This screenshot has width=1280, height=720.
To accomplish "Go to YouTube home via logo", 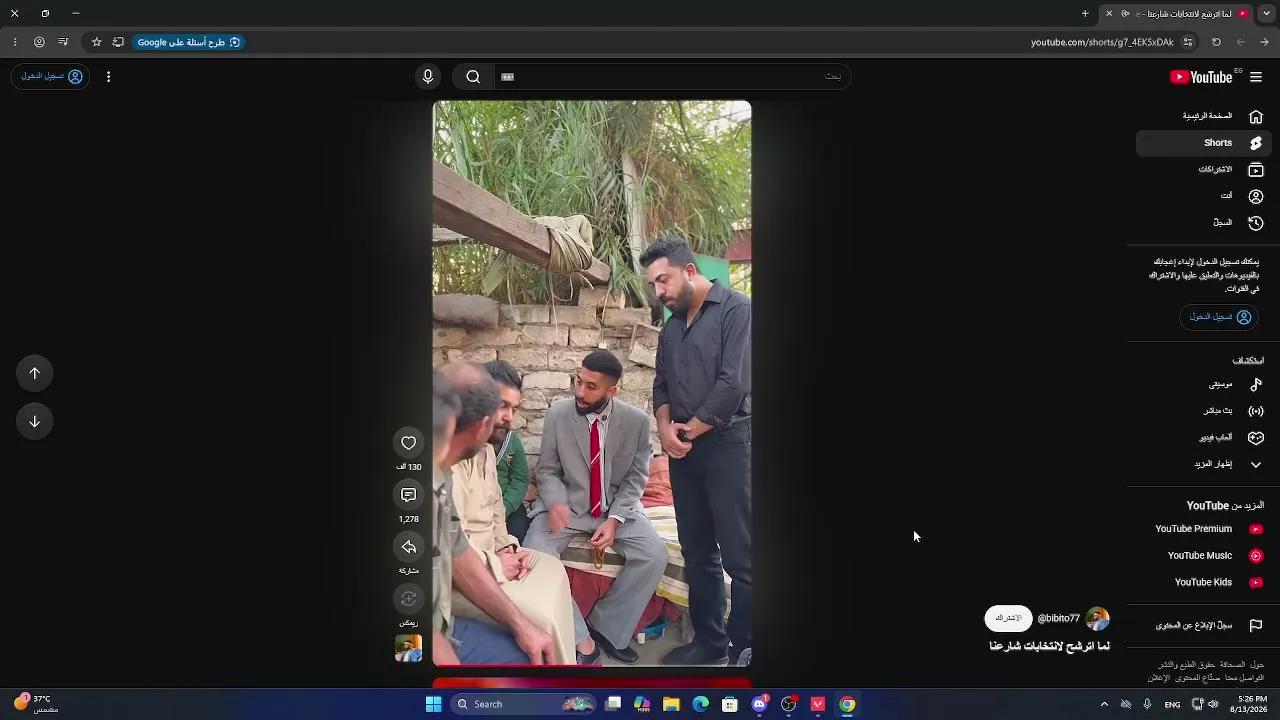I will pyautogui.click(x=1201, y=77).
